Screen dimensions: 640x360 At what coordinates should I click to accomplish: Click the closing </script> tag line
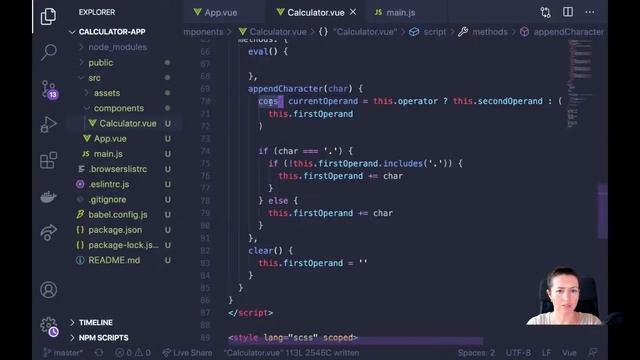251,313
